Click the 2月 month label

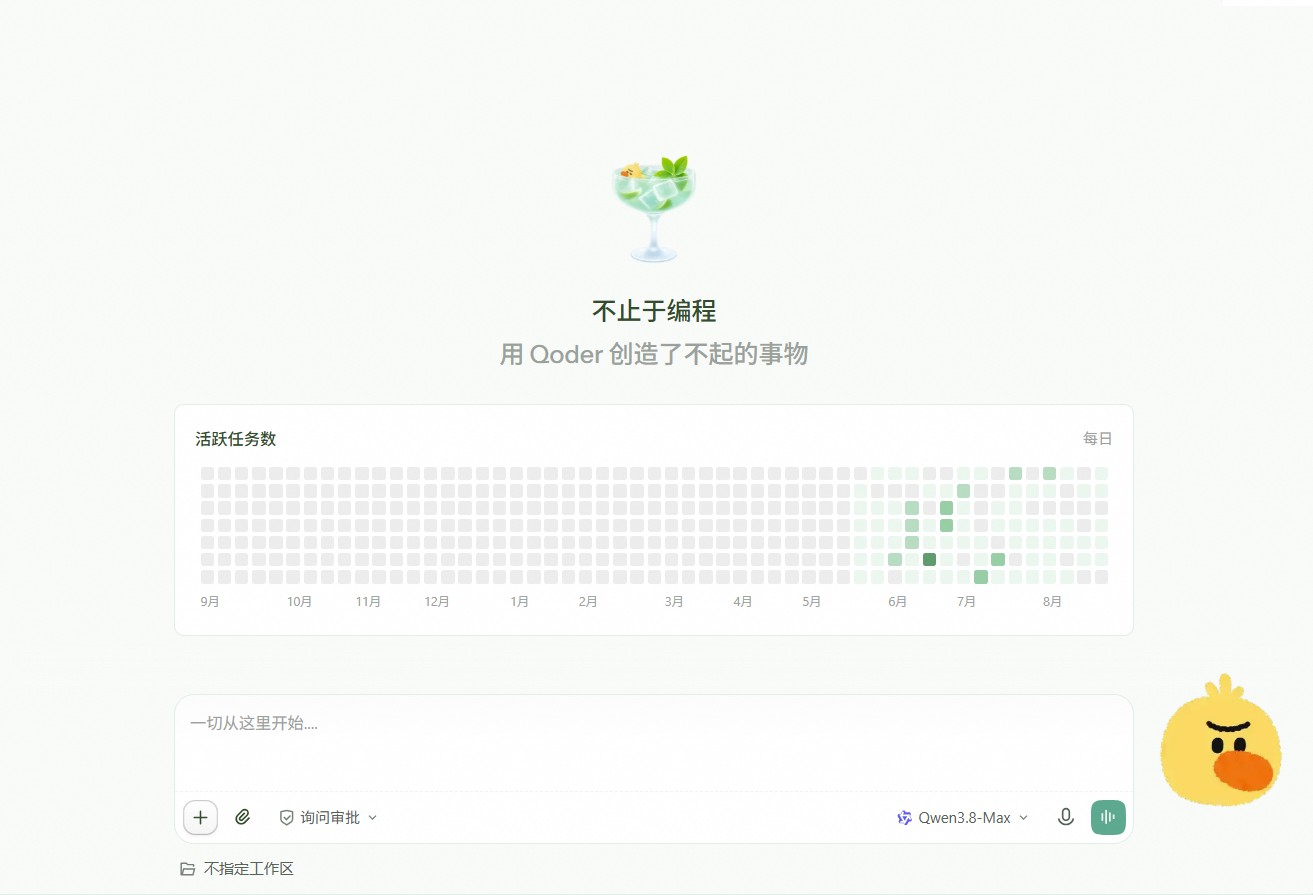(588, 601)
